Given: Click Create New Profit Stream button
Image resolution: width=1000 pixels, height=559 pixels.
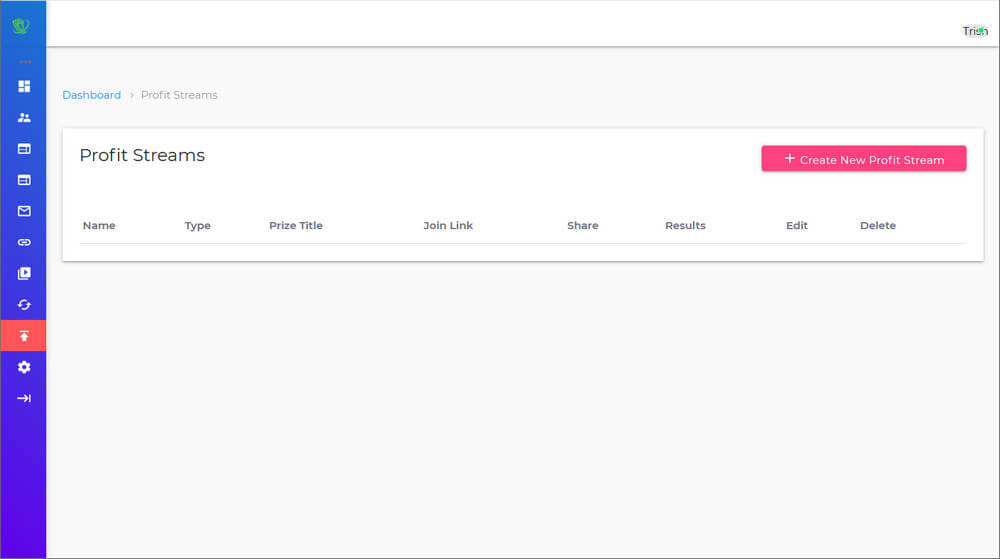Looking at the screenshot, I should click(864, 159).
